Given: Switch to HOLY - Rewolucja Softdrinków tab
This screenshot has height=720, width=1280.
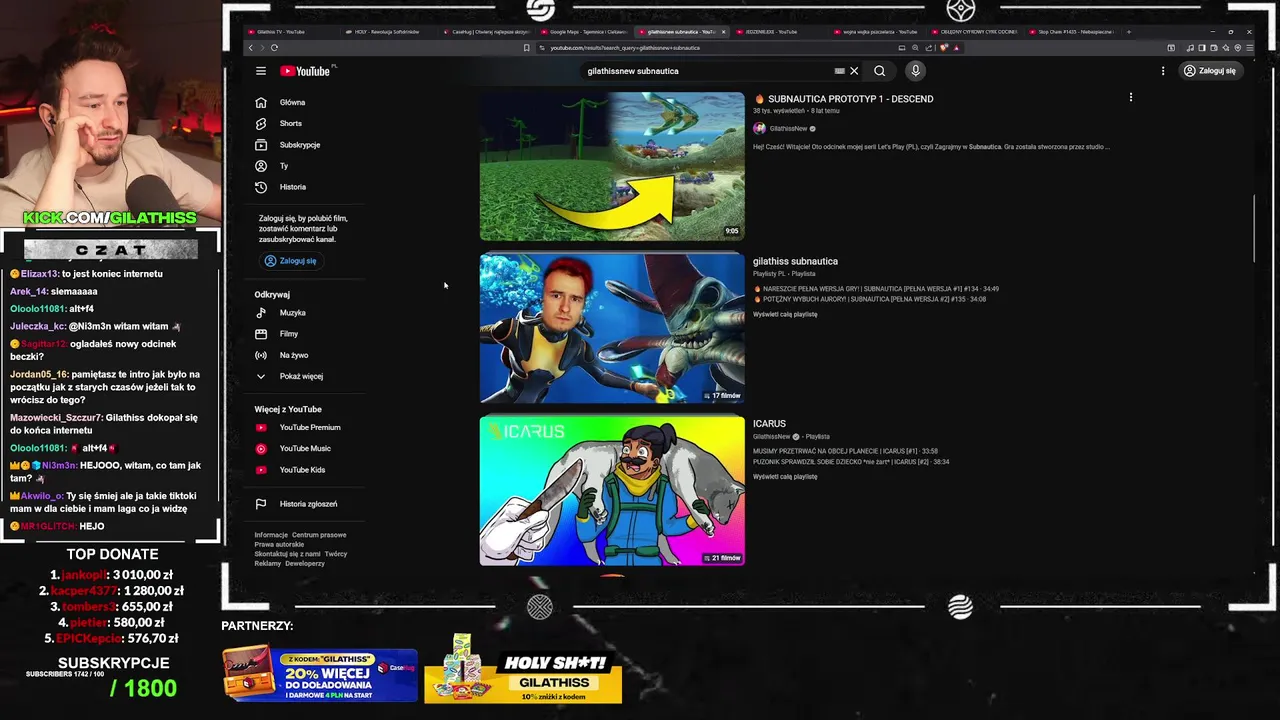Looking at the screenshot, I should coord(386,32).
